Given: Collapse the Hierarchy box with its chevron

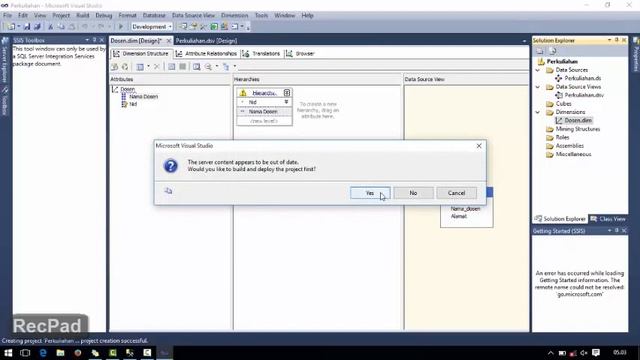Looking at the screenshot, I should coord(287,93).
